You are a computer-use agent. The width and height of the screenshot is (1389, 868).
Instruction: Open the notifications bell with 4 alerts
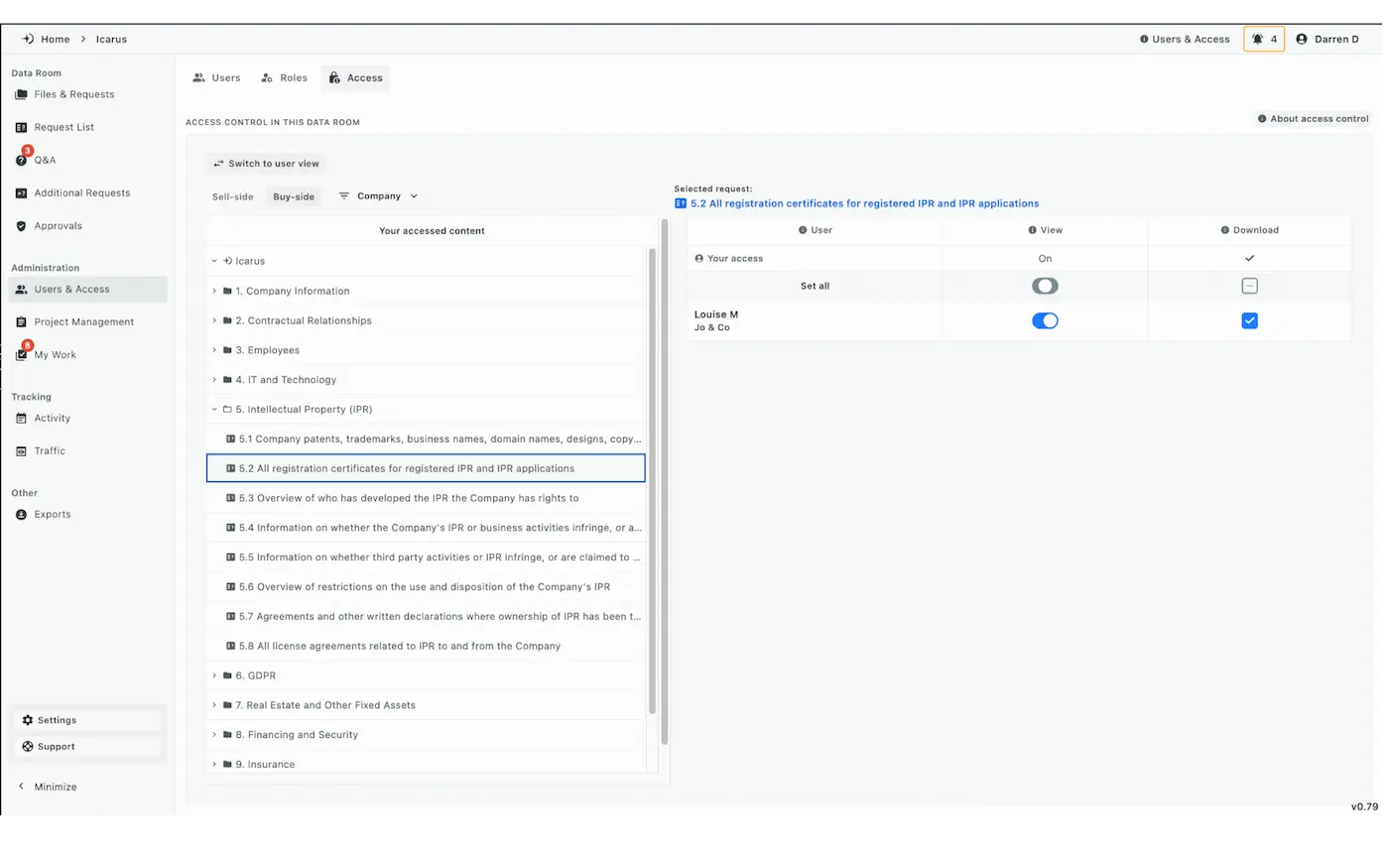(x=1263, y=39)
